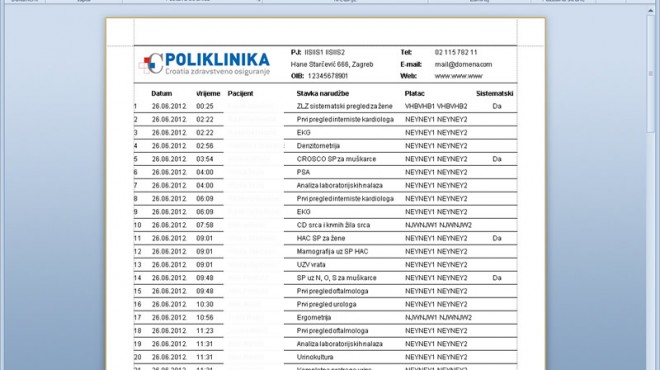Click the Mamografija uz SP HAC entry
Screen dimensions: 660x370
[332, 252]
